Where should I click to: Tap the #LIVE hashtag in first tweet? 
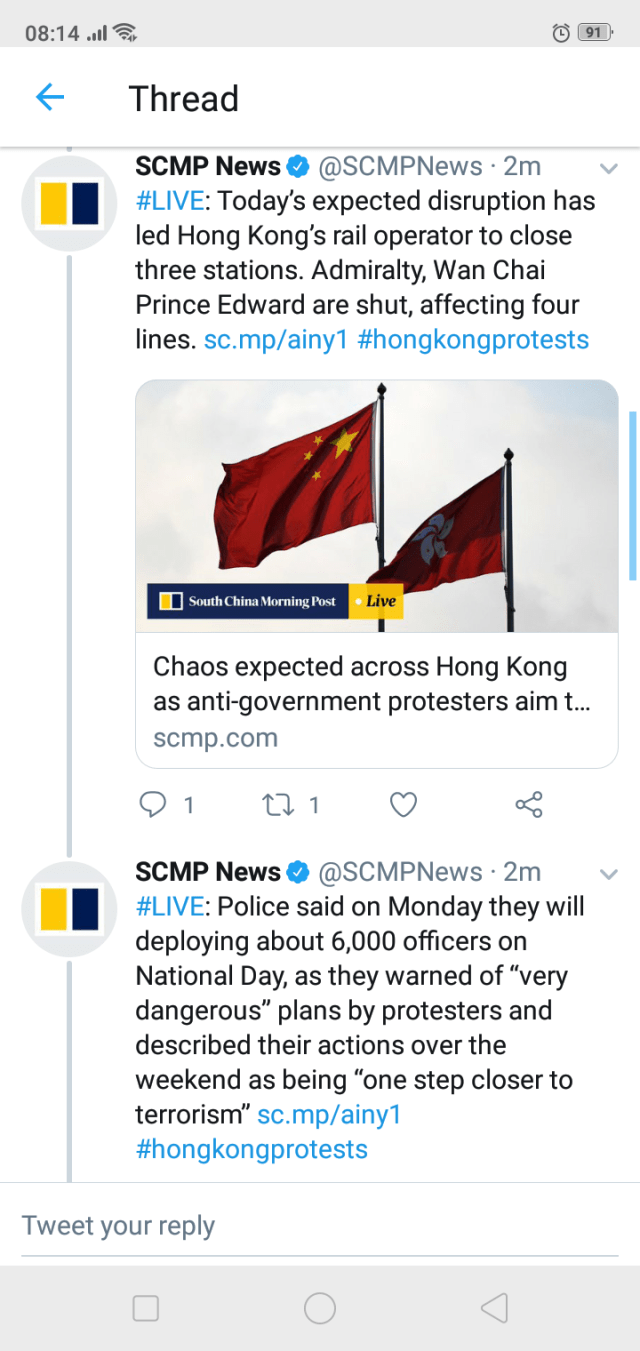pyautogui.click(x=170, y=201)
